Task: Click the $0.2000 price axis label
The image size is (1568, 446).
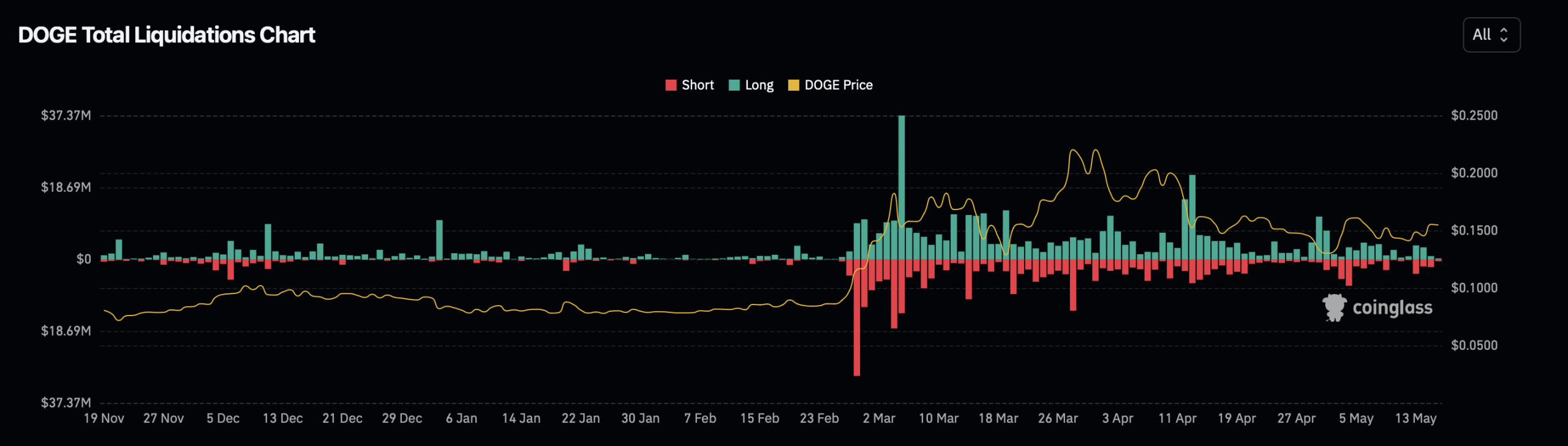Action: [1474, 173]
